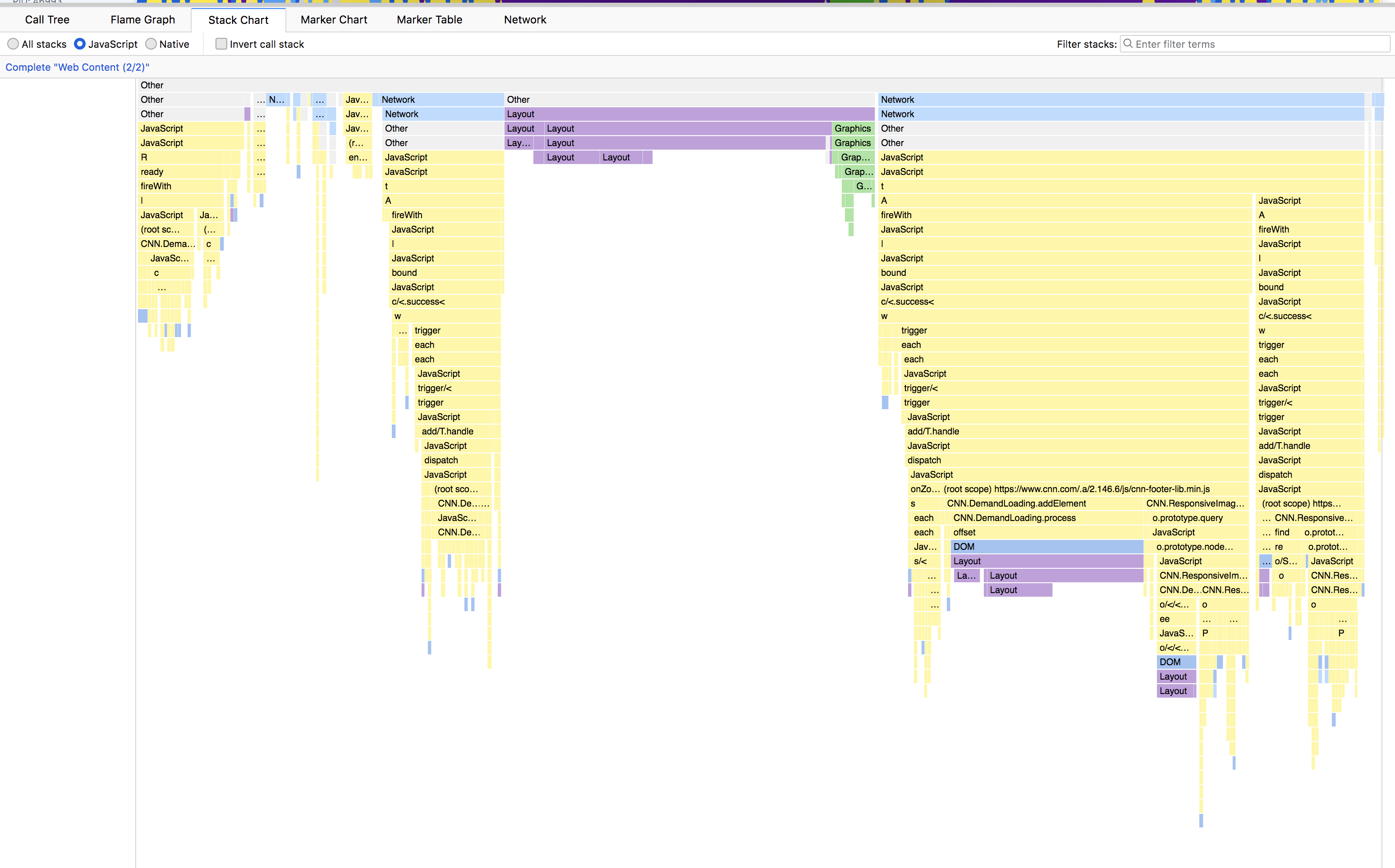
Task: Select the CNN.DemandLoading.addElement frame
Action: [1043, 503]
